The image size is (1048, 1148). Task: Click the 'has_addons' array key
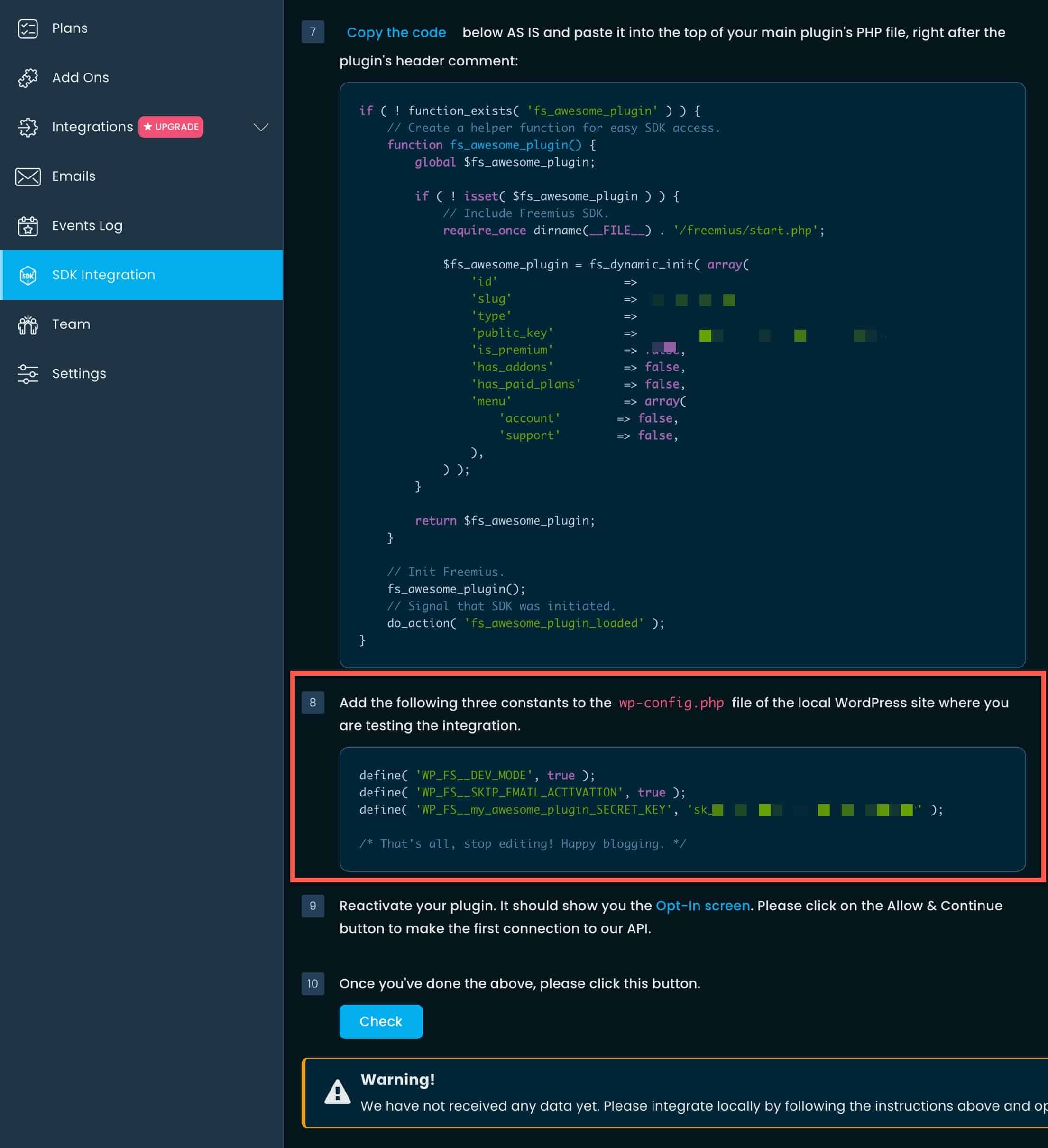[512, 367]
